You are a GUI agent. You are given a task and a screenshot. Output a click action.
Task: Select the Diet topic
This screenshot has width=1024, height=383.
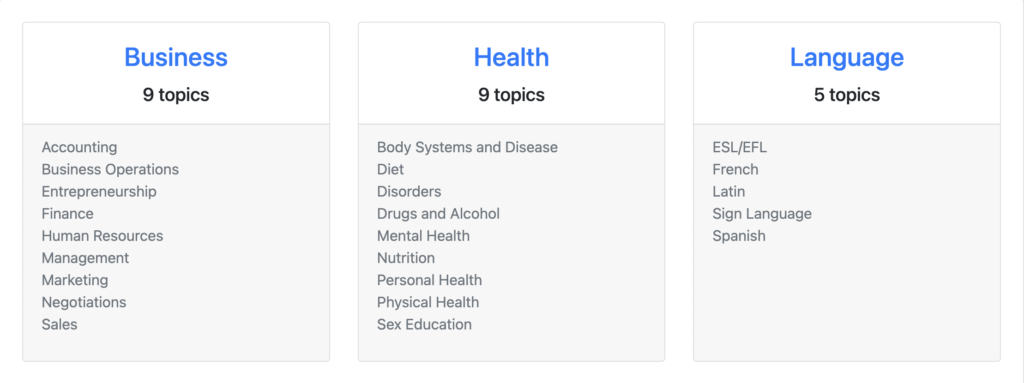tap(391, 169)
